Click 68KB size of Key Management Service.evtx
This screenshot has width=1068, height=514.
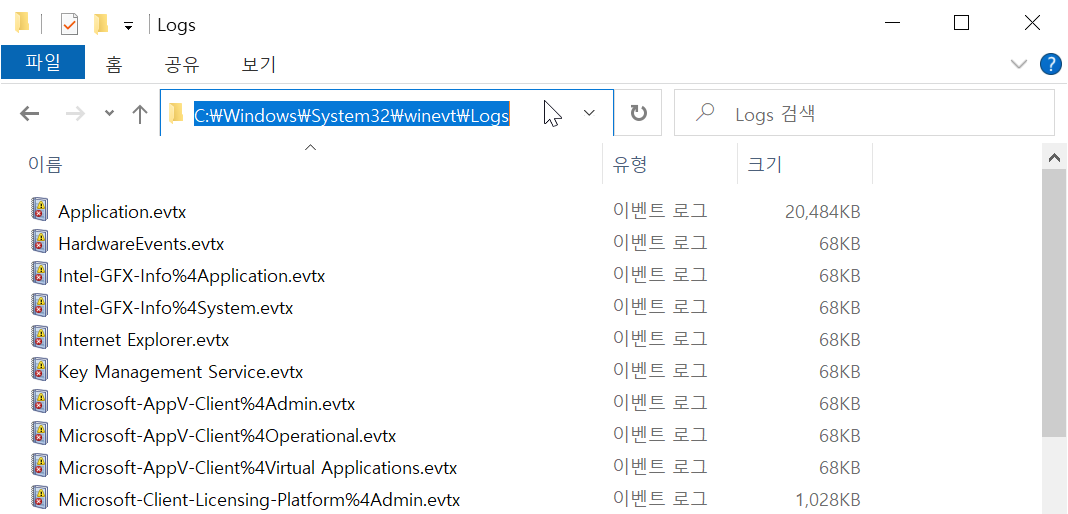tap(839, 372)
